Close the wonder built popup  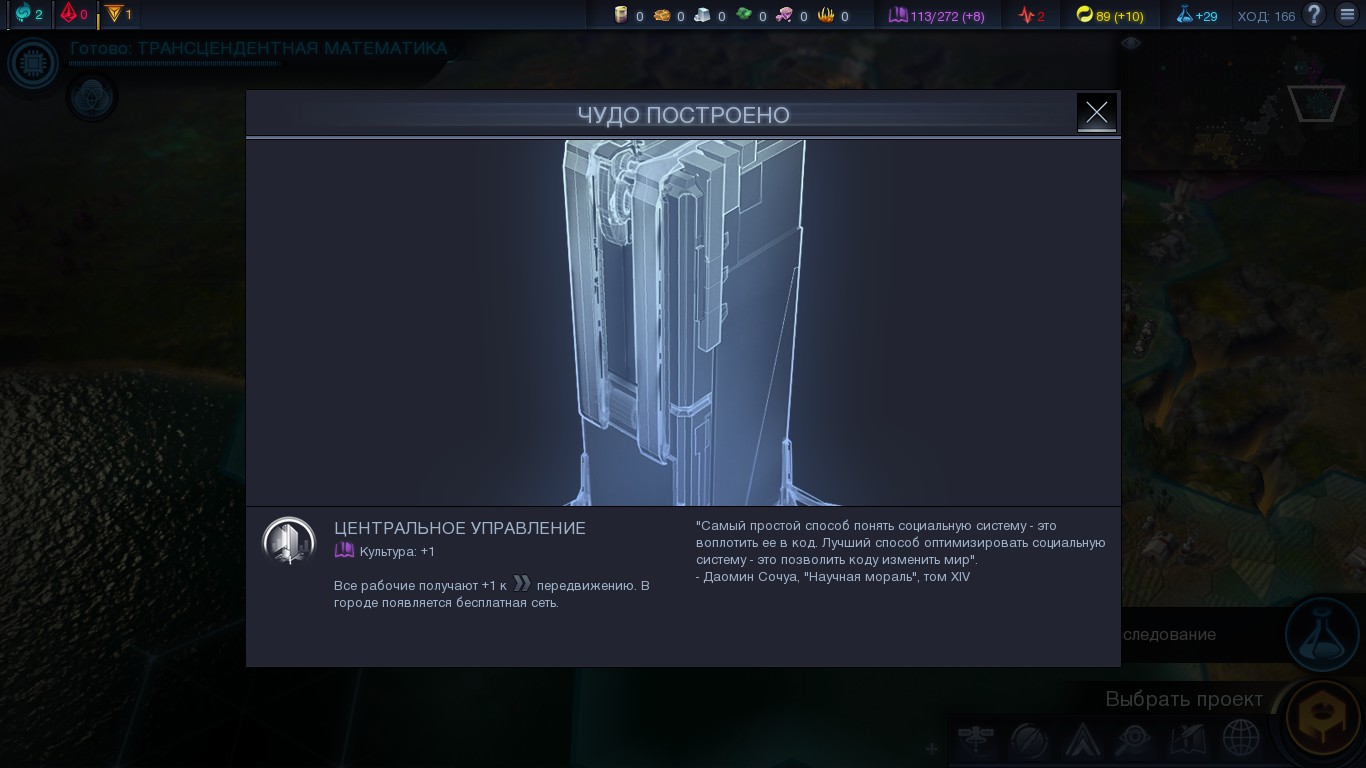(1096, 112)
